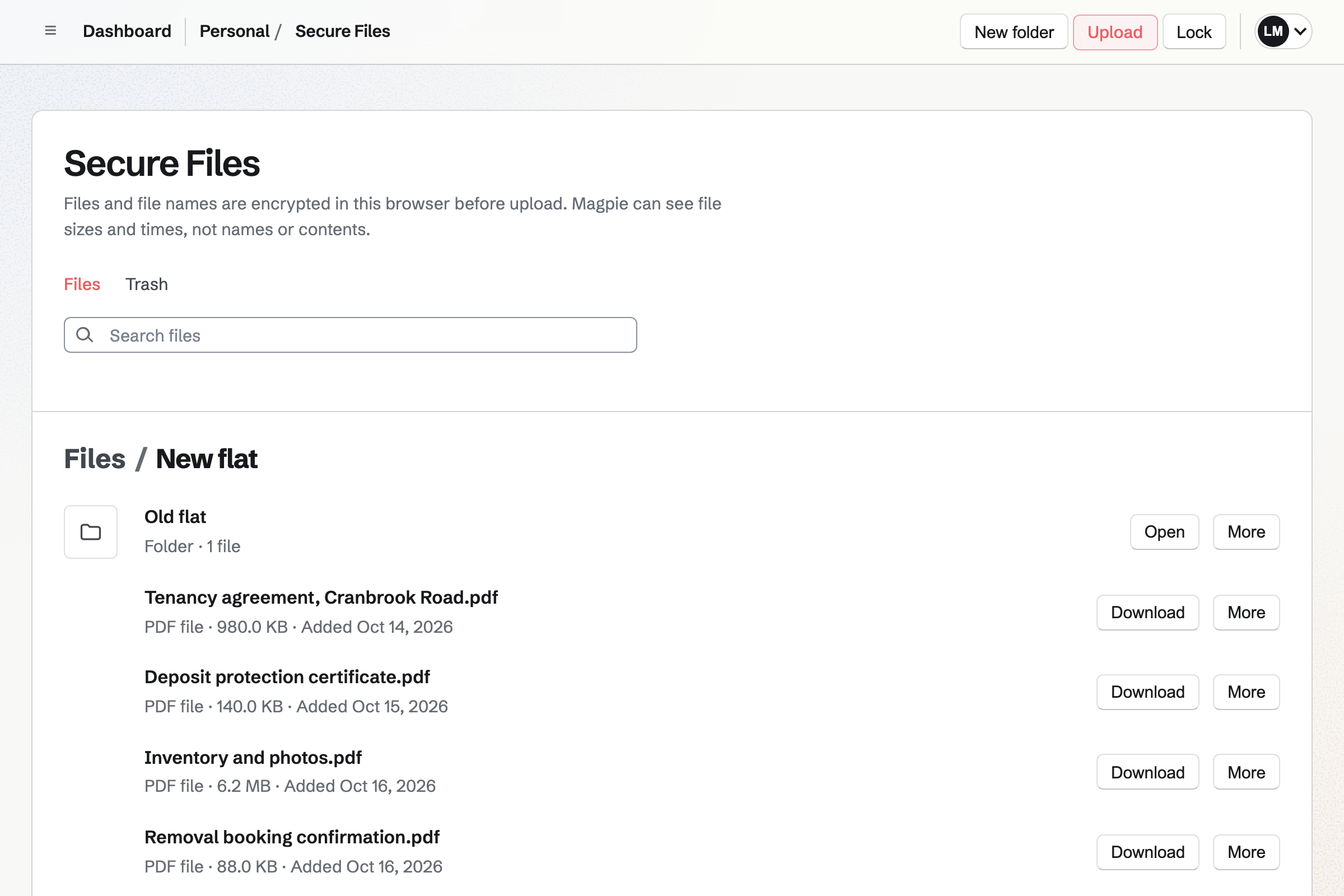Navigate to Files in folder breadcrumb

(x=94, y=459)
